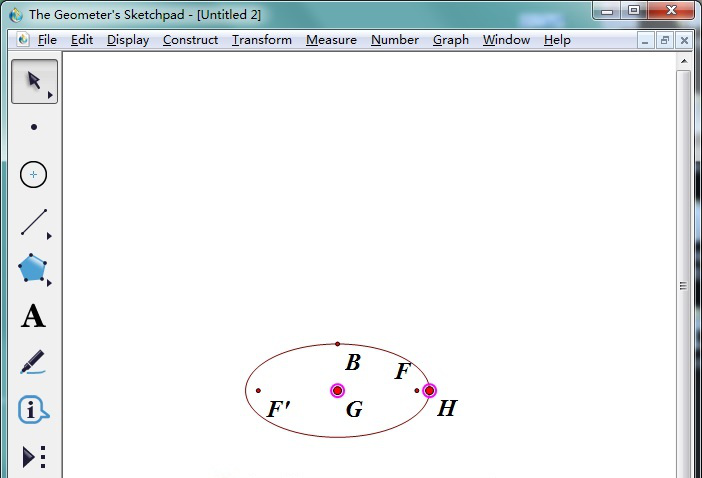
Task: Open the Number menu
Action: pyautogui.click(x=395, y=40)
